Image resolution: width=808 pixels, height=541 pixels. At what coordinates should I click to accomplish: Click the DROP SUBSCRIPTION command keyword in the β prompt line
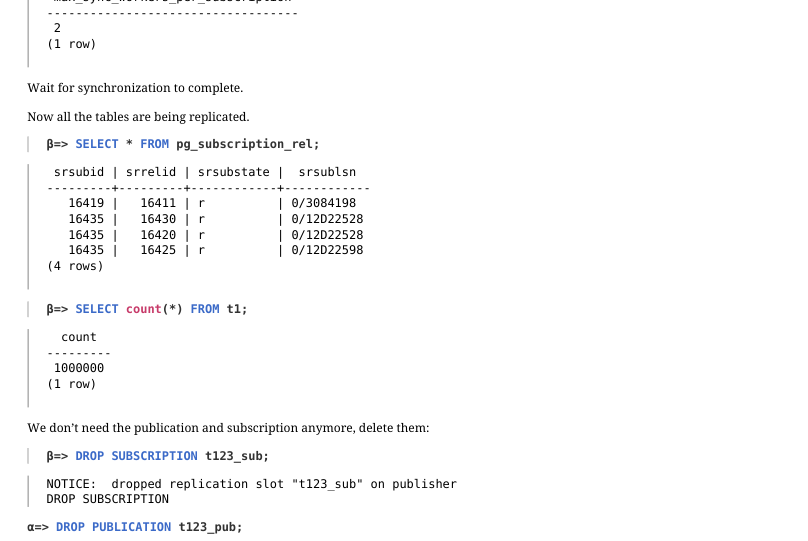tap(137, 457)
